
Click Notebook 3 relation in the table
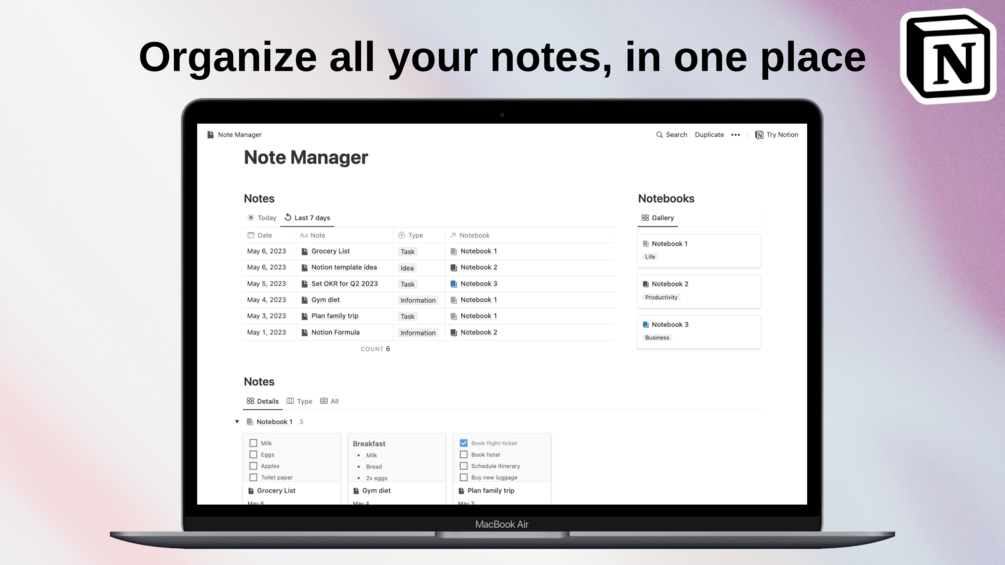coord(473,284)
